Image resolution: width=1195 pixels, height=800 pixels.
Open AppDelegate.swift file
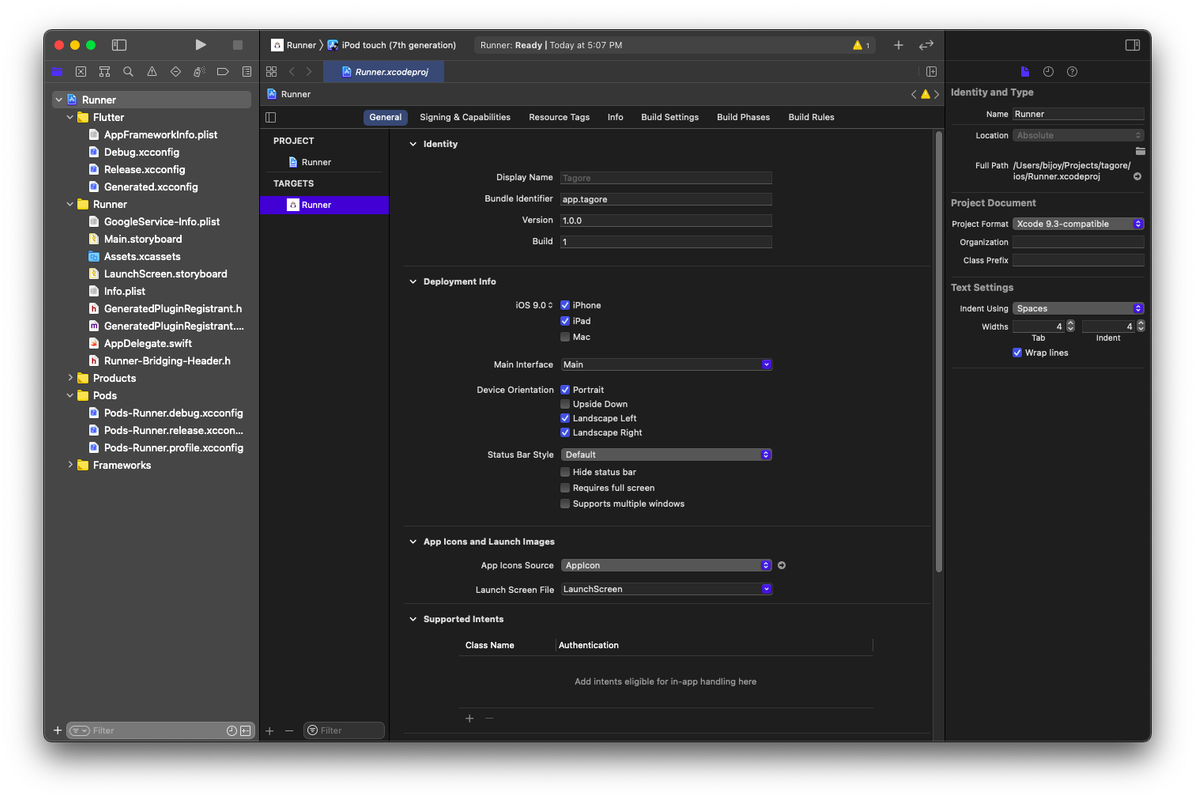click(148, 344)
